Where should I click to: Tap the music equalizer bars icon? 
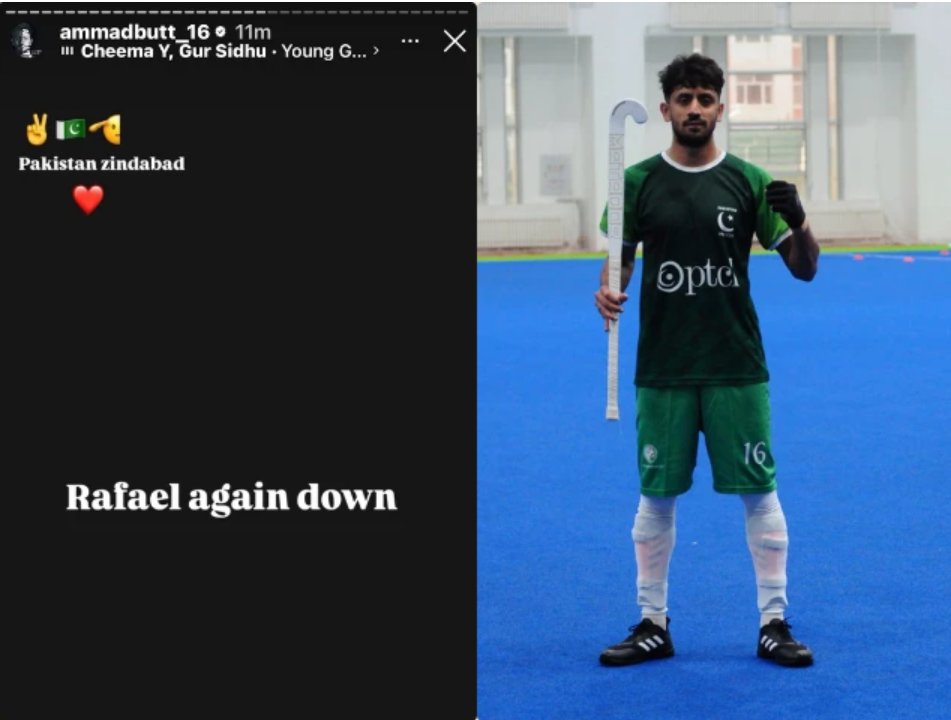coord(67,52)
